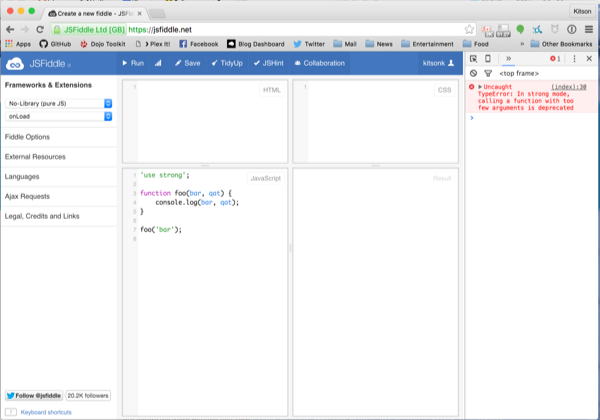Select the 'Create a new fiddle' tab
Screen dimensions: 600x420
[92, 13]
